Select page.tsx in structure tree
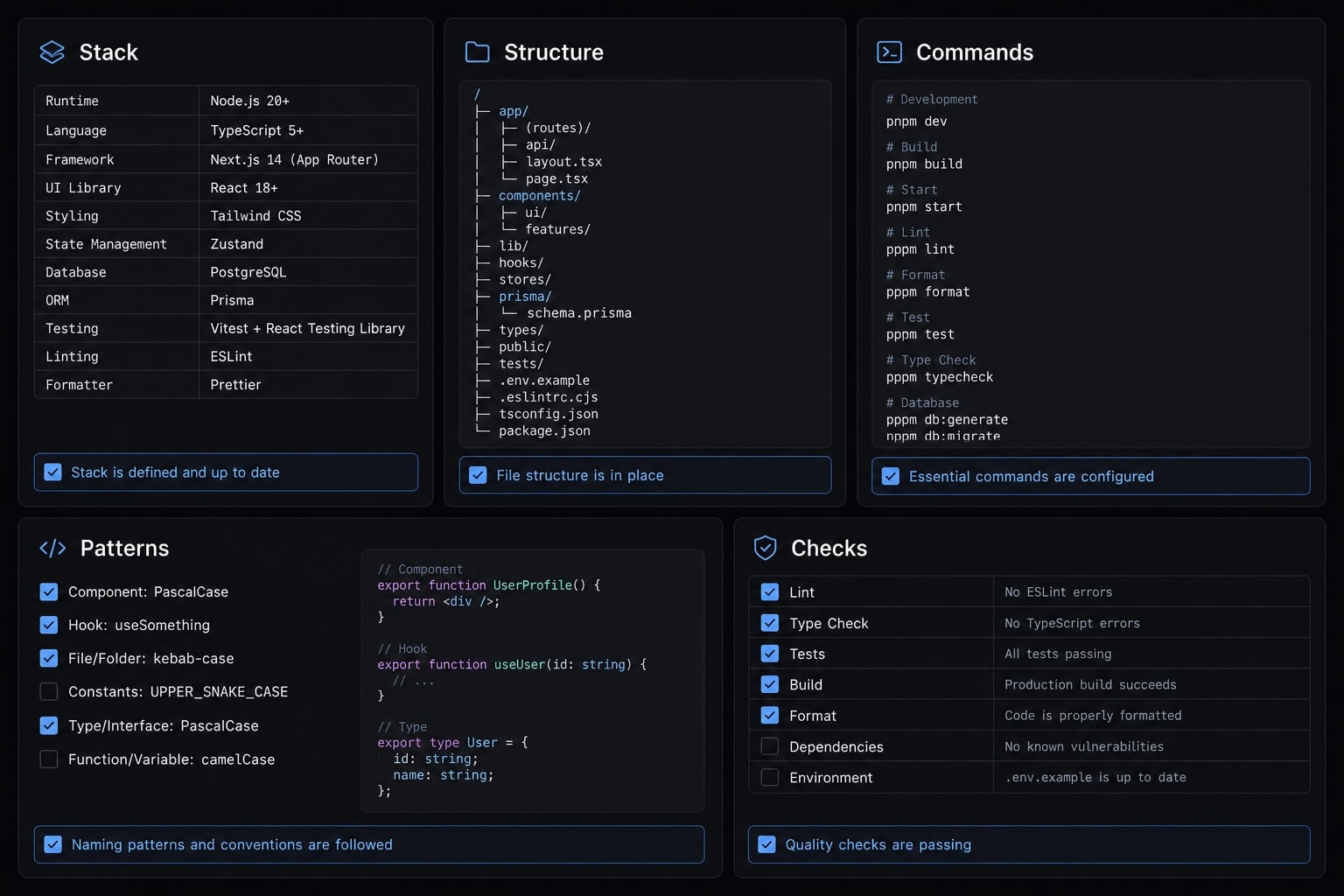Screen dimensions: 1344x896 (556, 178)
